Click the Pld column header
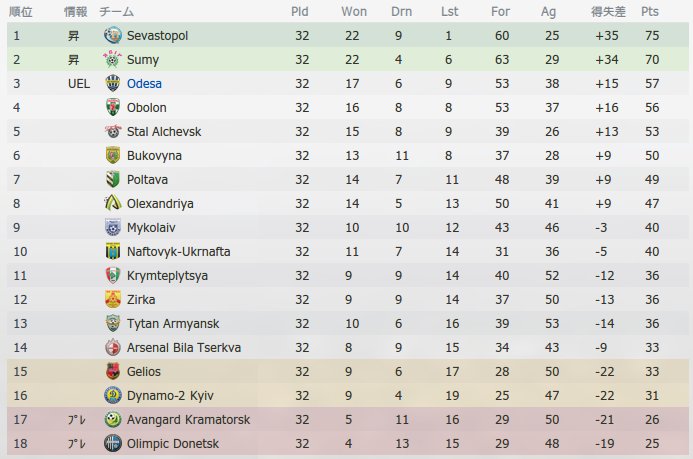The height and width of the screenshot is (459, 693). tap(300, 11)
